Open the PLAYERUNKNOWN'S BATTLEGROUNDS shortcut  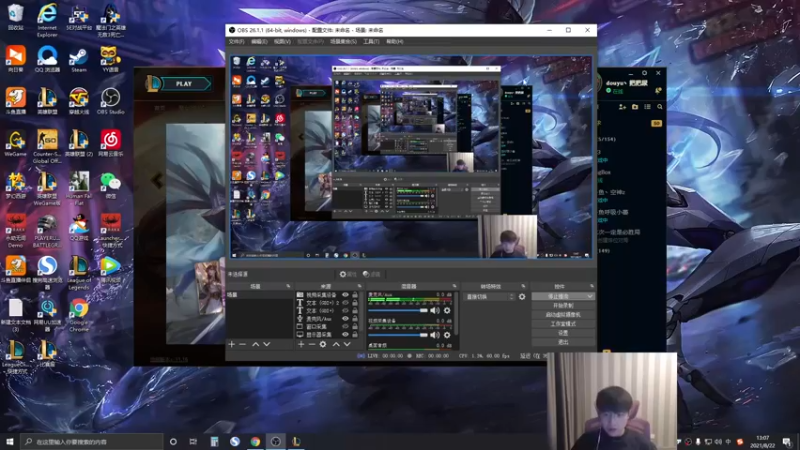47,231
